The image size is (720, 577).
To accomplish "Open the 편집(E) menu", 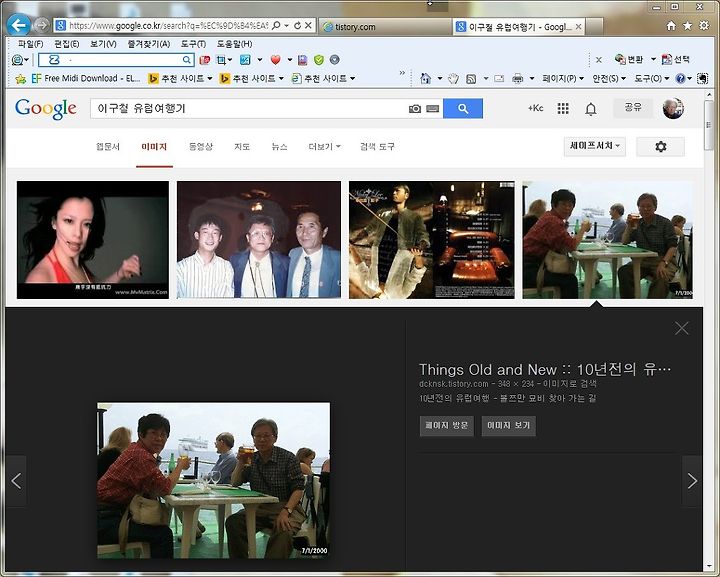I will pyautogui.click(x=67, y=44).
